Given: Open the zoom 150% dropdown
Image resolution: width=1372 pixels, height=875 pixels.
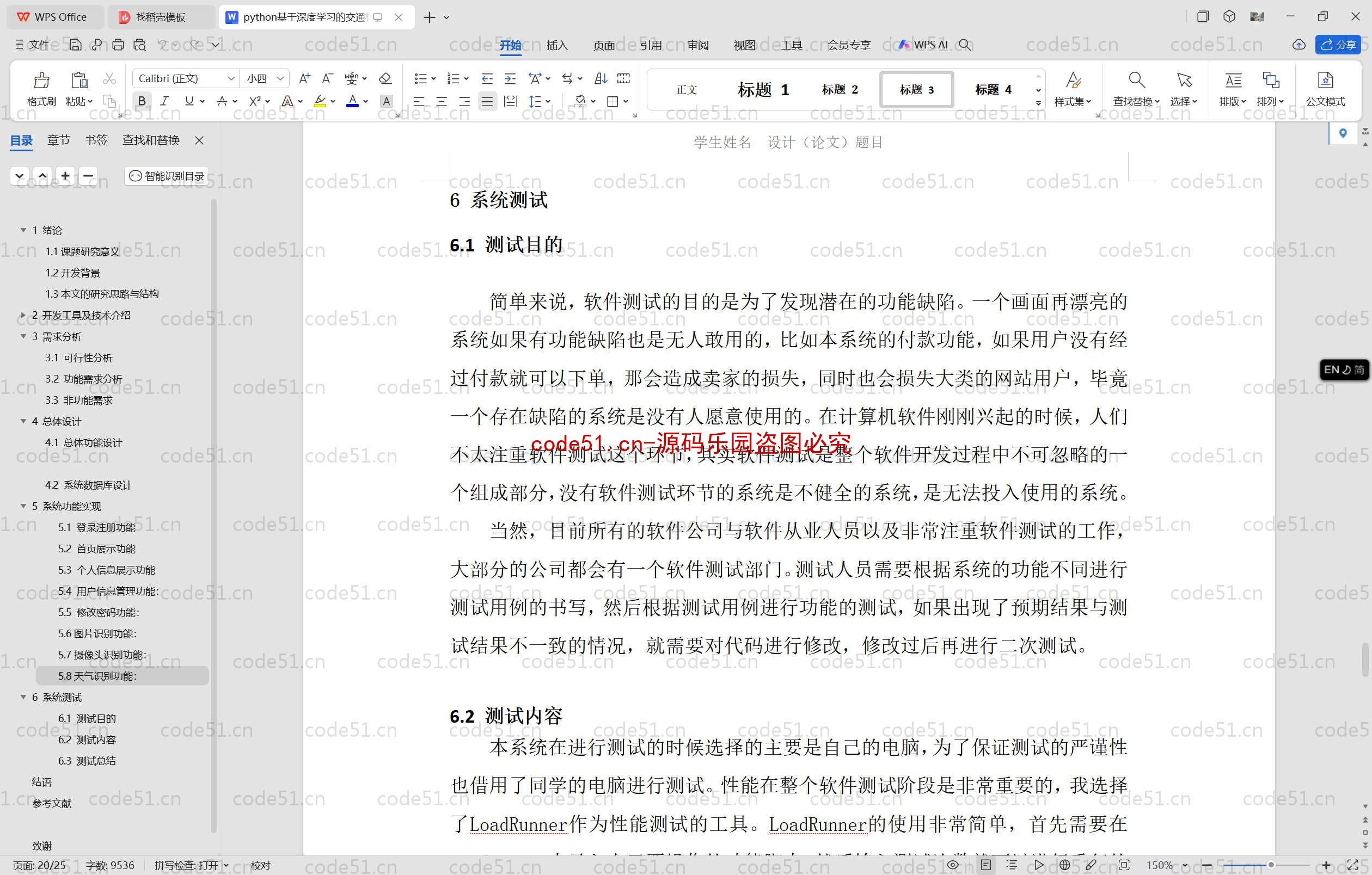Looking at the screenshot, I should tap(1185, 865).
